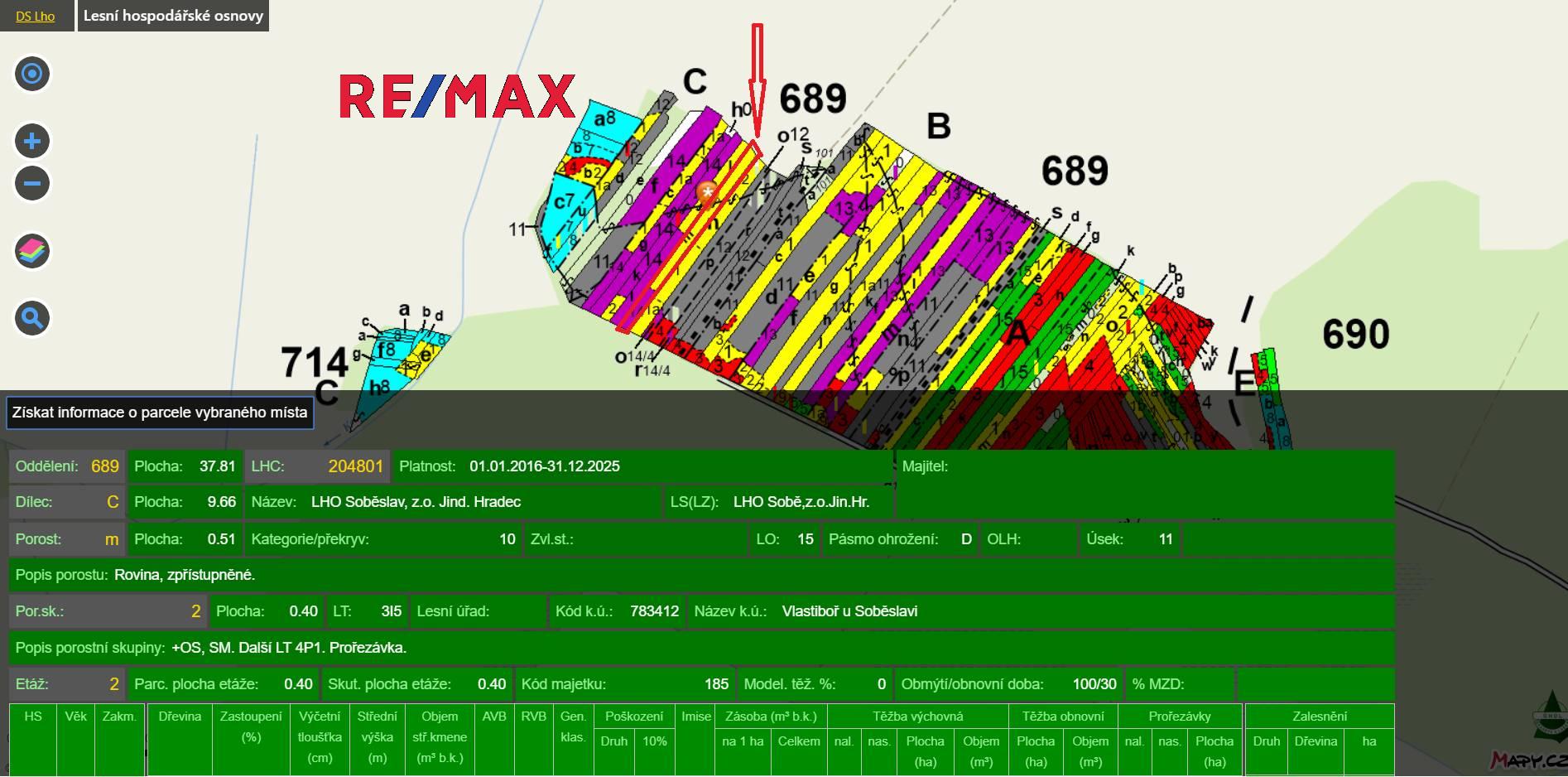Select the Dílec value C
The height and width of the screenshot is (777, 1568).
(x=113, y=502)
